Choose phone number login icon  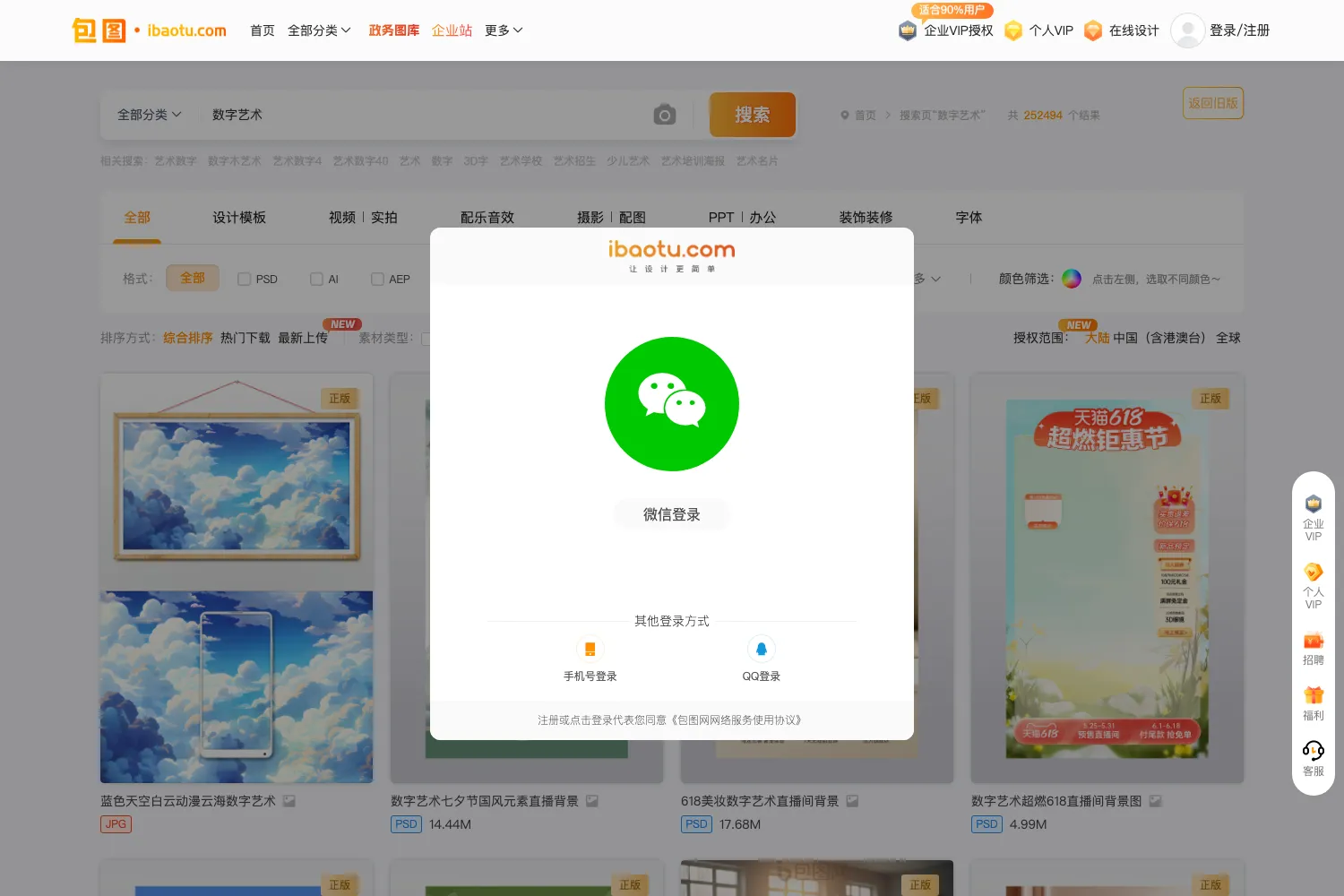[590, 649]
